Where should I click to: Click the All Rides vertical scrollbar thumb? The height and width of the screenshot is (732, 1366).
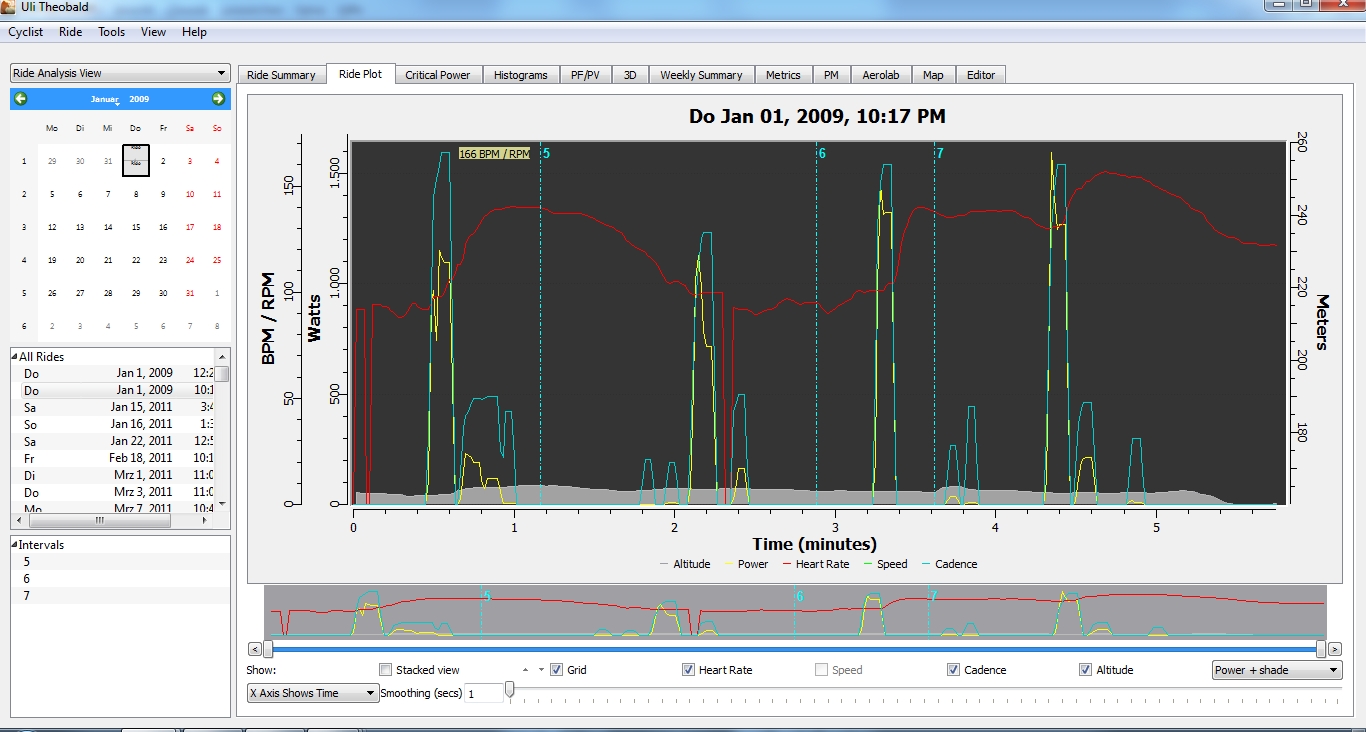pyautogui.click(x=224, y=373)
